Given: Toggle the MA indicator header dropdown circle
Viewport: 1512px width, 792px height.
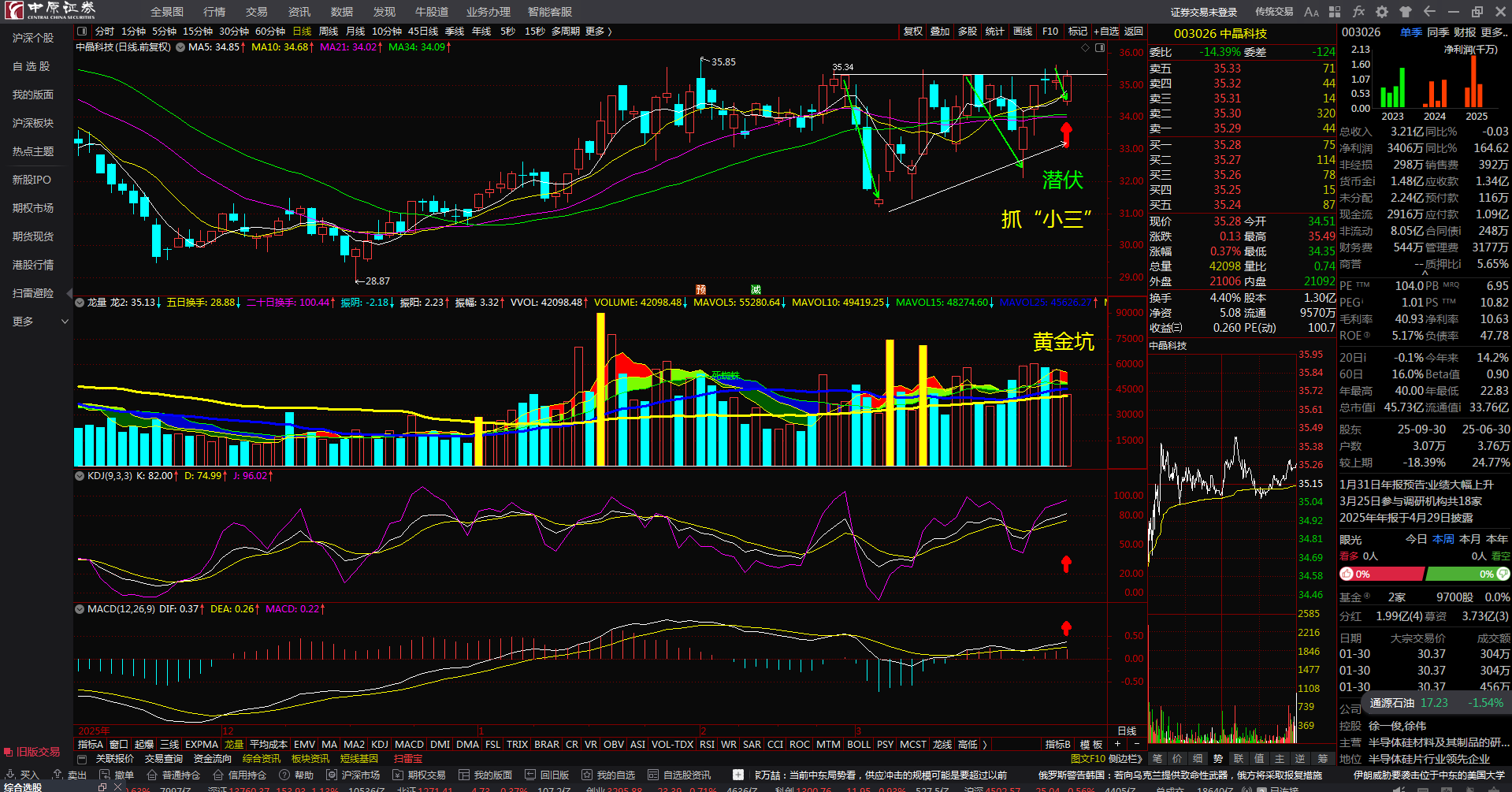Looking at the screenshot, I should [180, 47].
